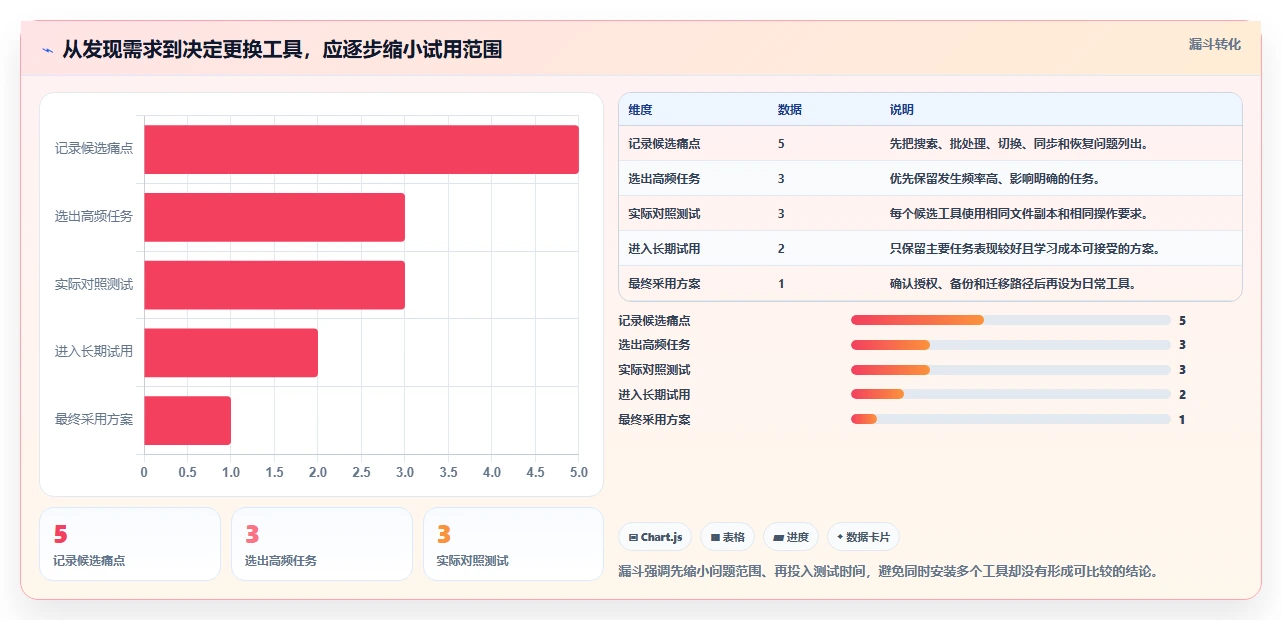The image size is (1282, 620).
Task: Click the 进入长期试用 y-axis label on the chart
Action: [x=94, y=352]
